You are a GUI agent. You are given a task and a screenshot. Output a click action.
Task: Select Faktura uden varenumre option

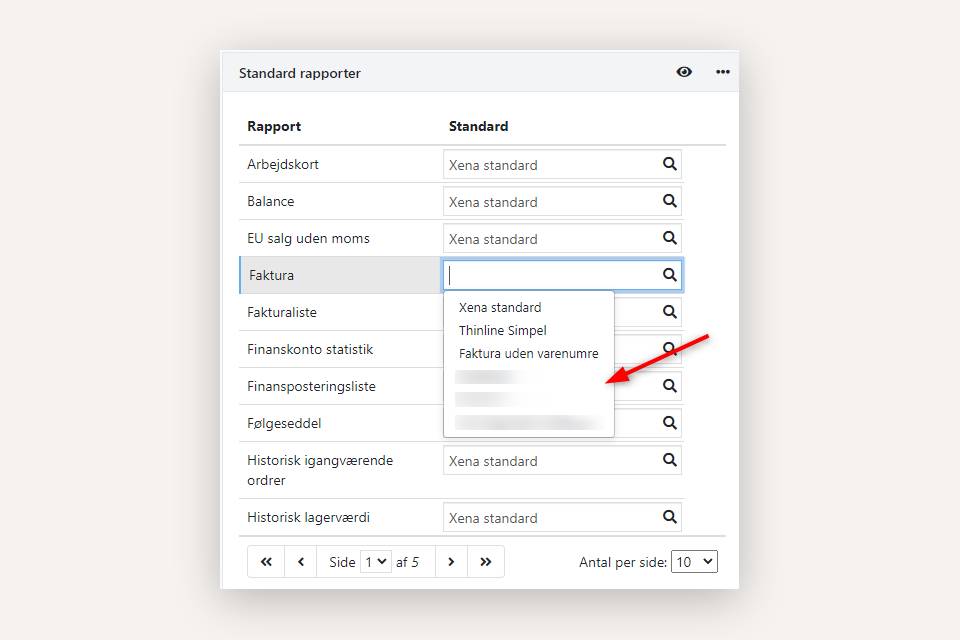[528, 353]
